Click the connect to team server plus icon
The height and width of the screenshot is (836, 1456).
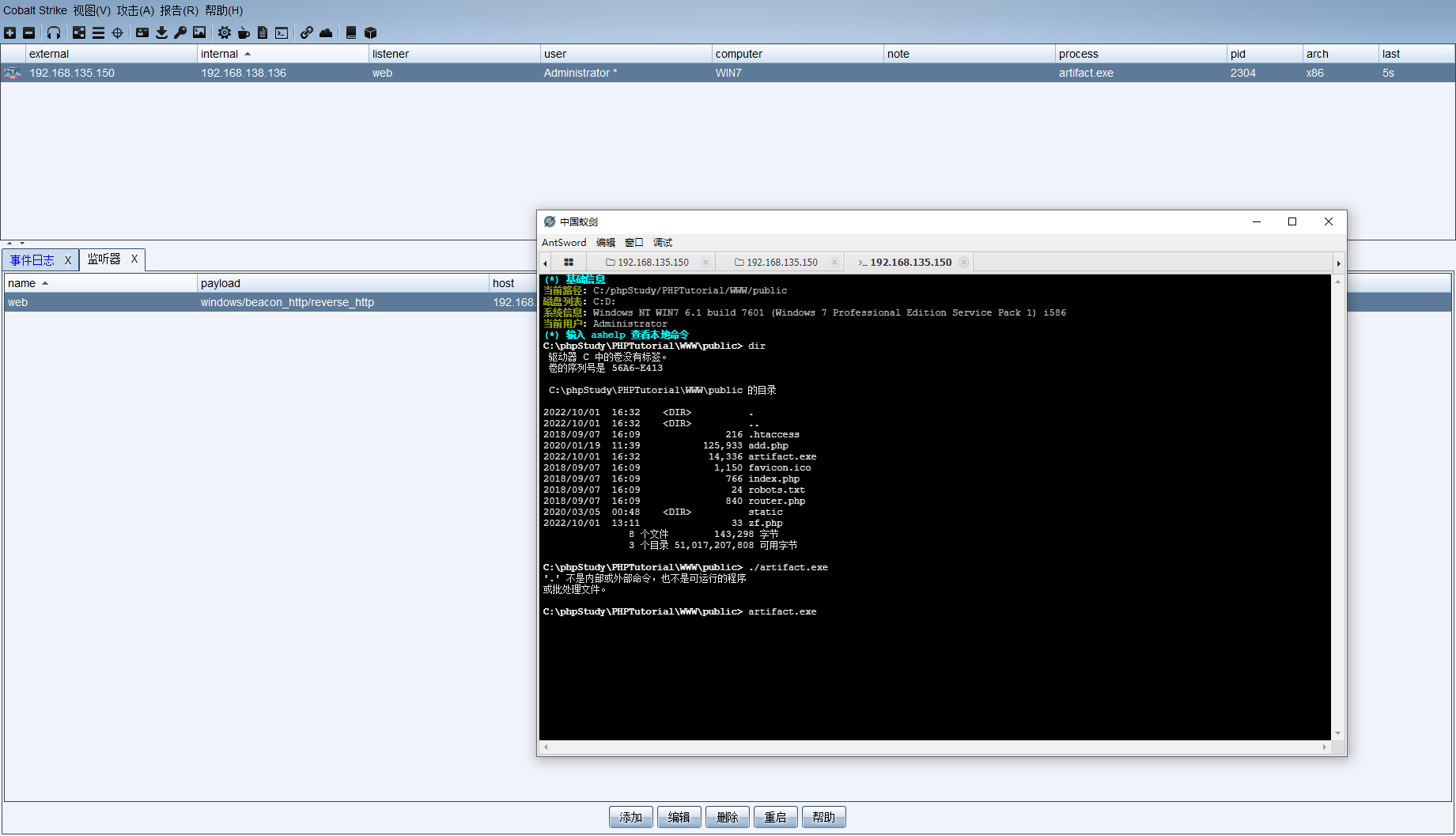tap(9, 32)
